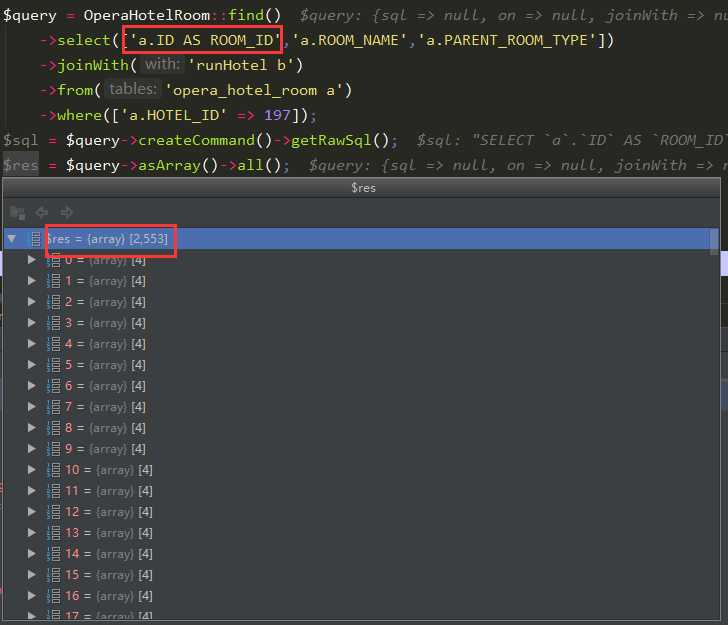Click the 'where' method name
This screenshot has width=728, height=625.
click(x=79, y=115)
